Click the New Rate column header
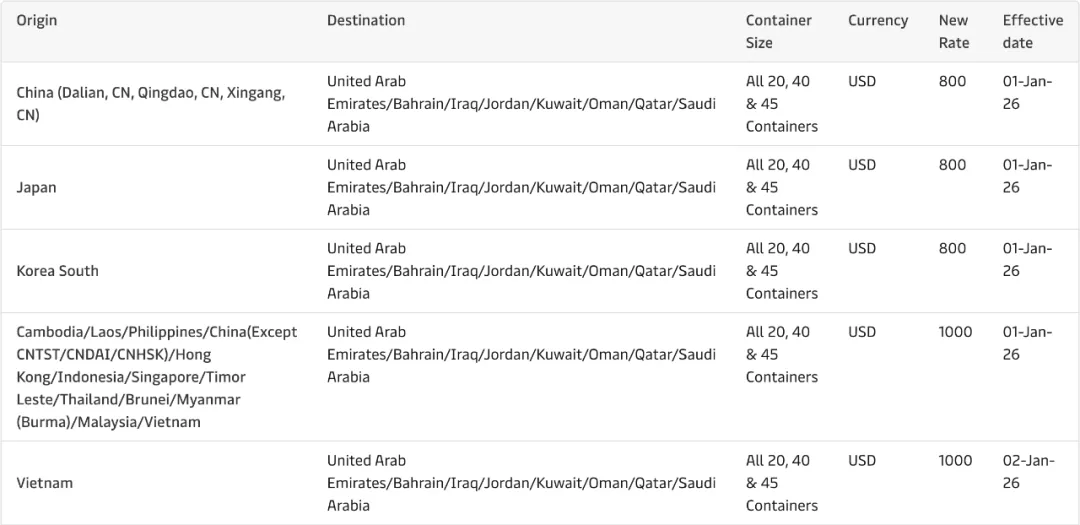The height and width of the screenshot is (525, 1080). click(x=954, y=31)
